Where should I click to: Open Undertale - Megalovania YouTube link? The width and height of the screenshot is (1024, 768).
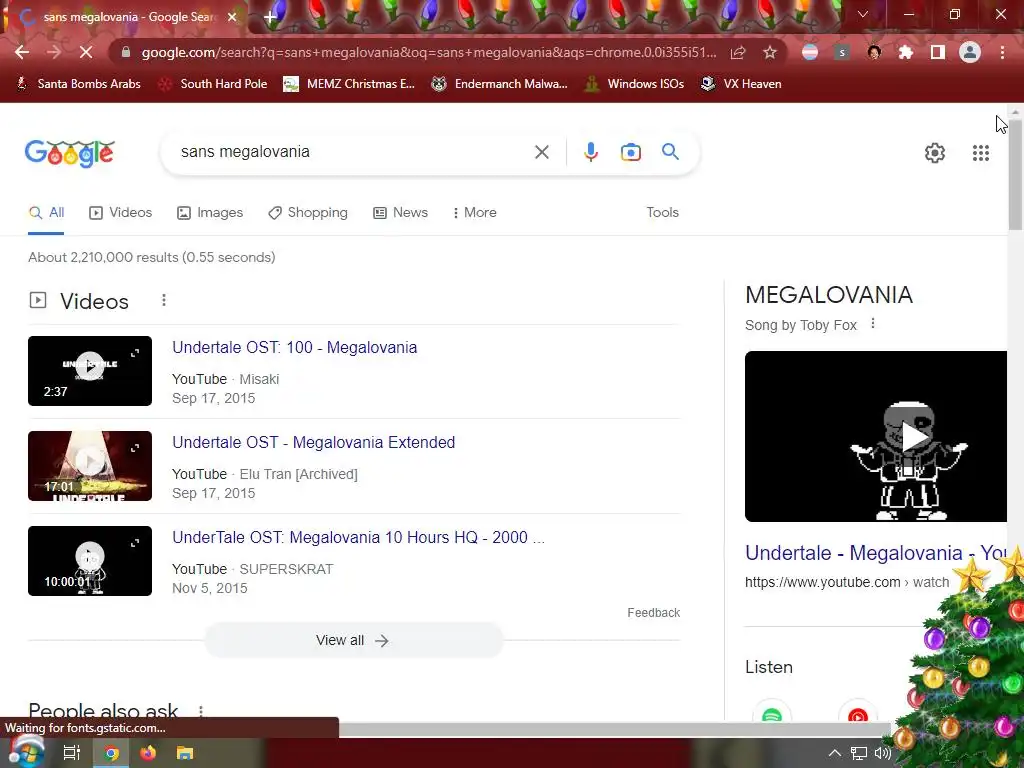point(876,553)
